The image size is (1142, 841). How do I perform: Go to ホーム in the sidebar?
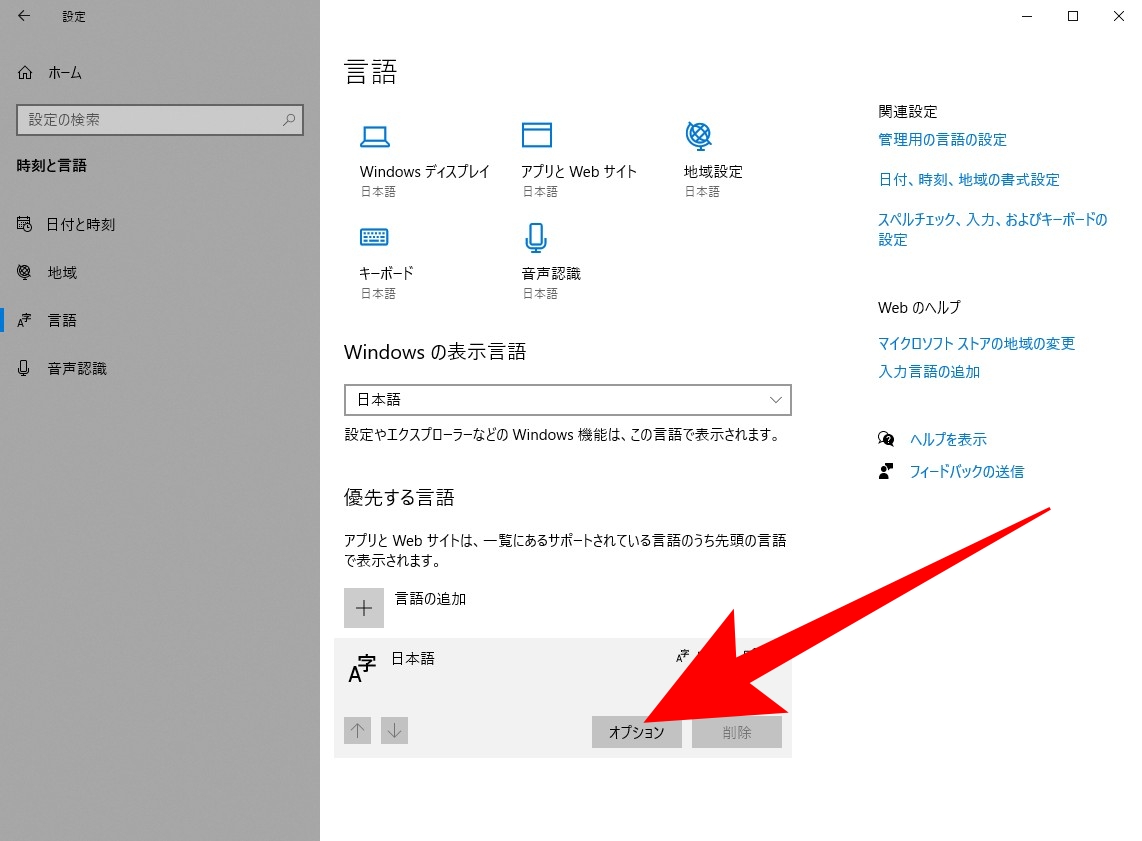pos(64,73)
